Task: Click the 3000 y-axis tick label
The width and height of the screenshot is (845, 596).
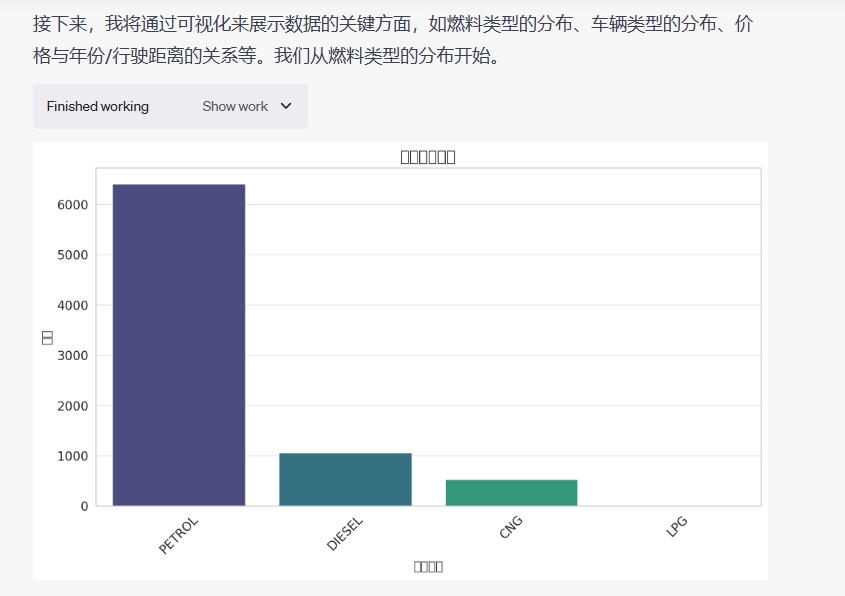Action: (72, 356)
